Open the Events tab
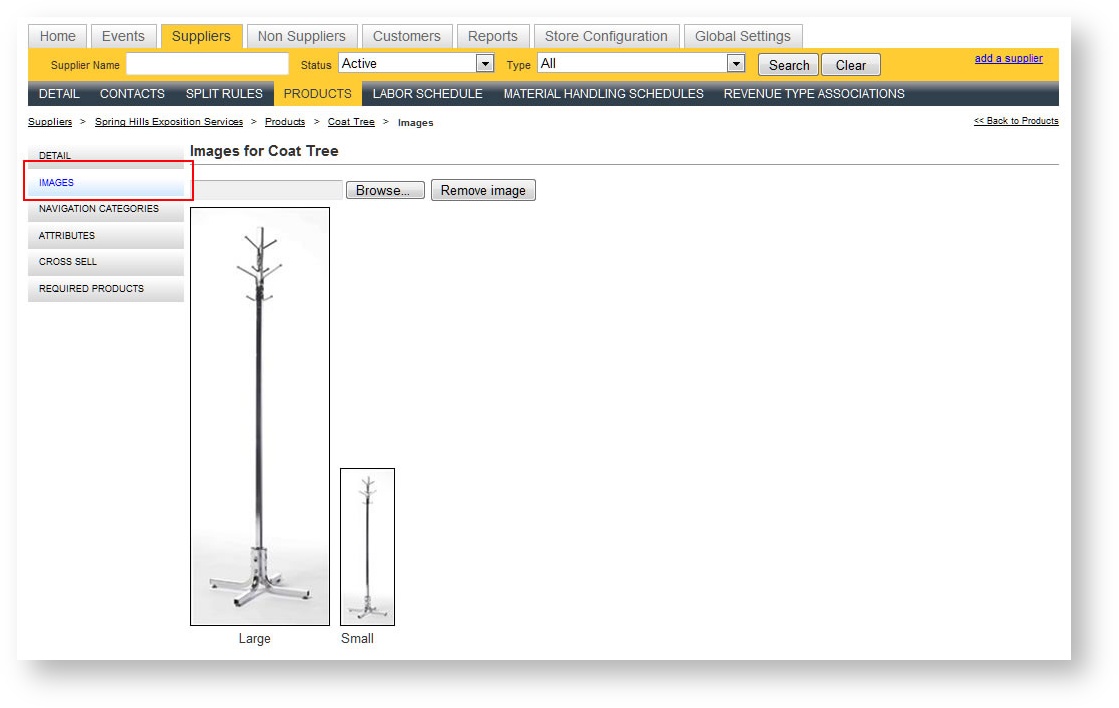This screenshot has height=708, width=1119. tap(123, 36)
